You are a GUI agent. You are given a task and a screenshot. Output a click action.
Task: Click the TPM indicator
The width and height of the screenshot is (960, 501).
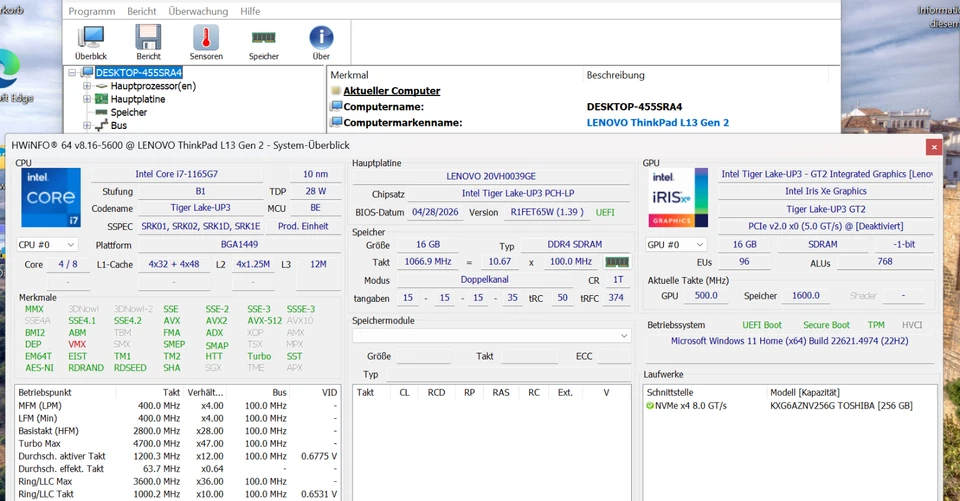point(876,325)
